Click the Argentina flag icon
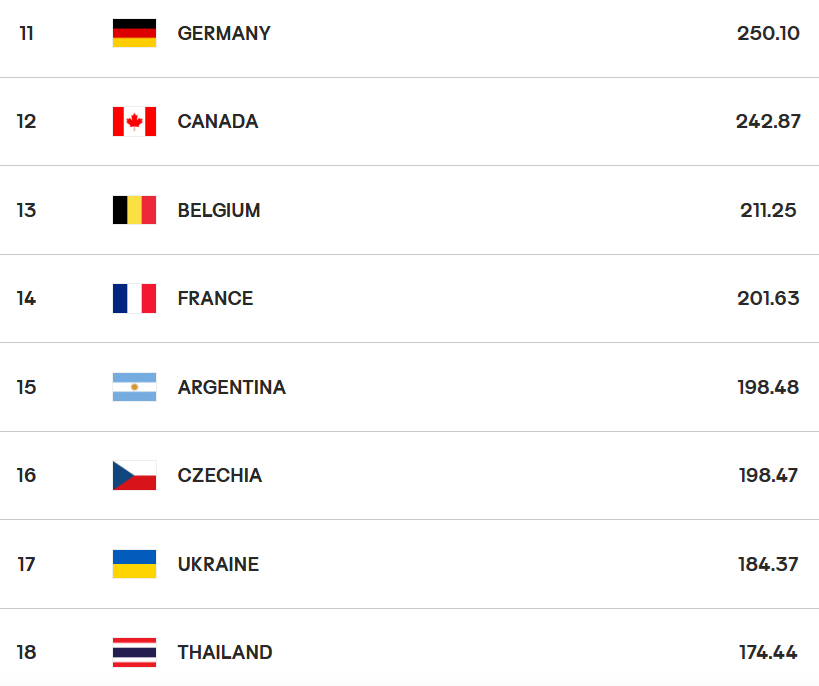This screenshot has height=686, width=819. 134,387
